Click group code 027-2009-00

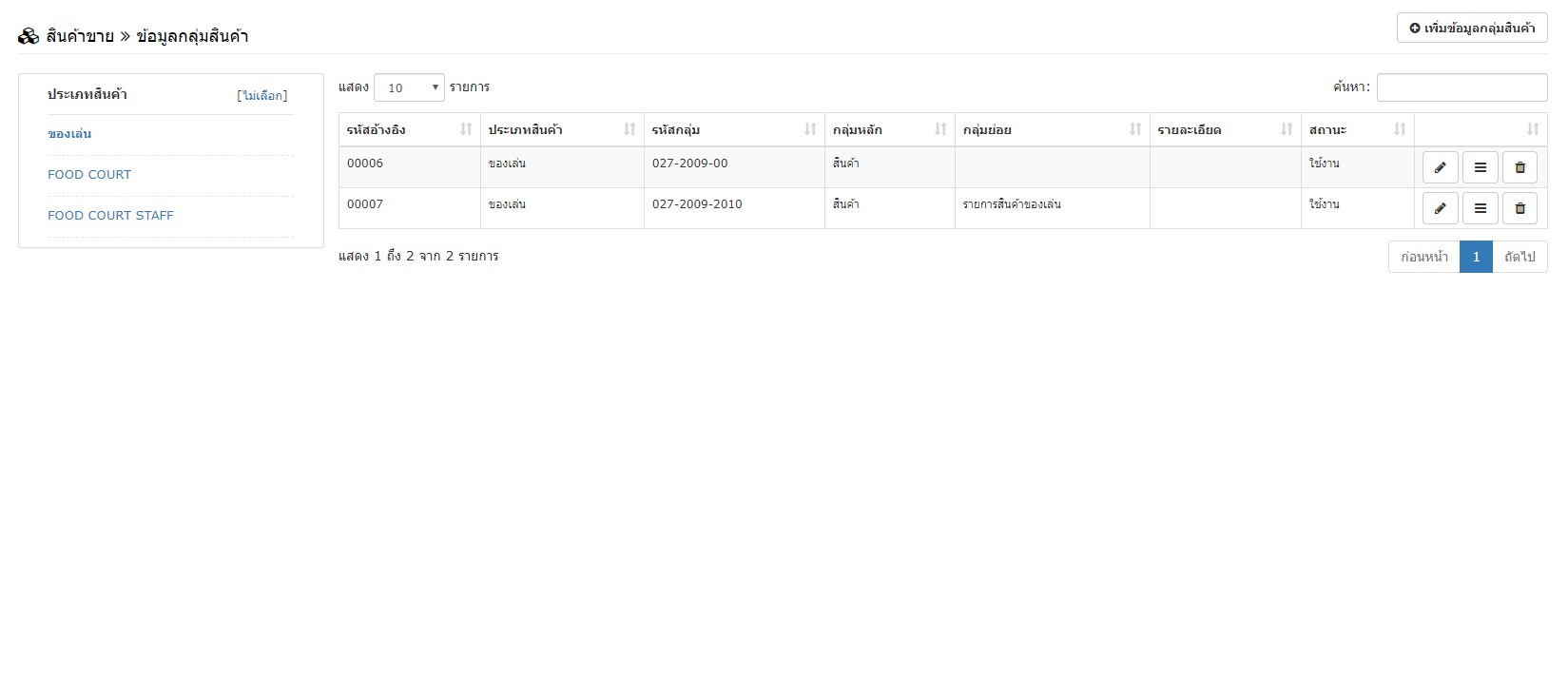click(690, 164)
